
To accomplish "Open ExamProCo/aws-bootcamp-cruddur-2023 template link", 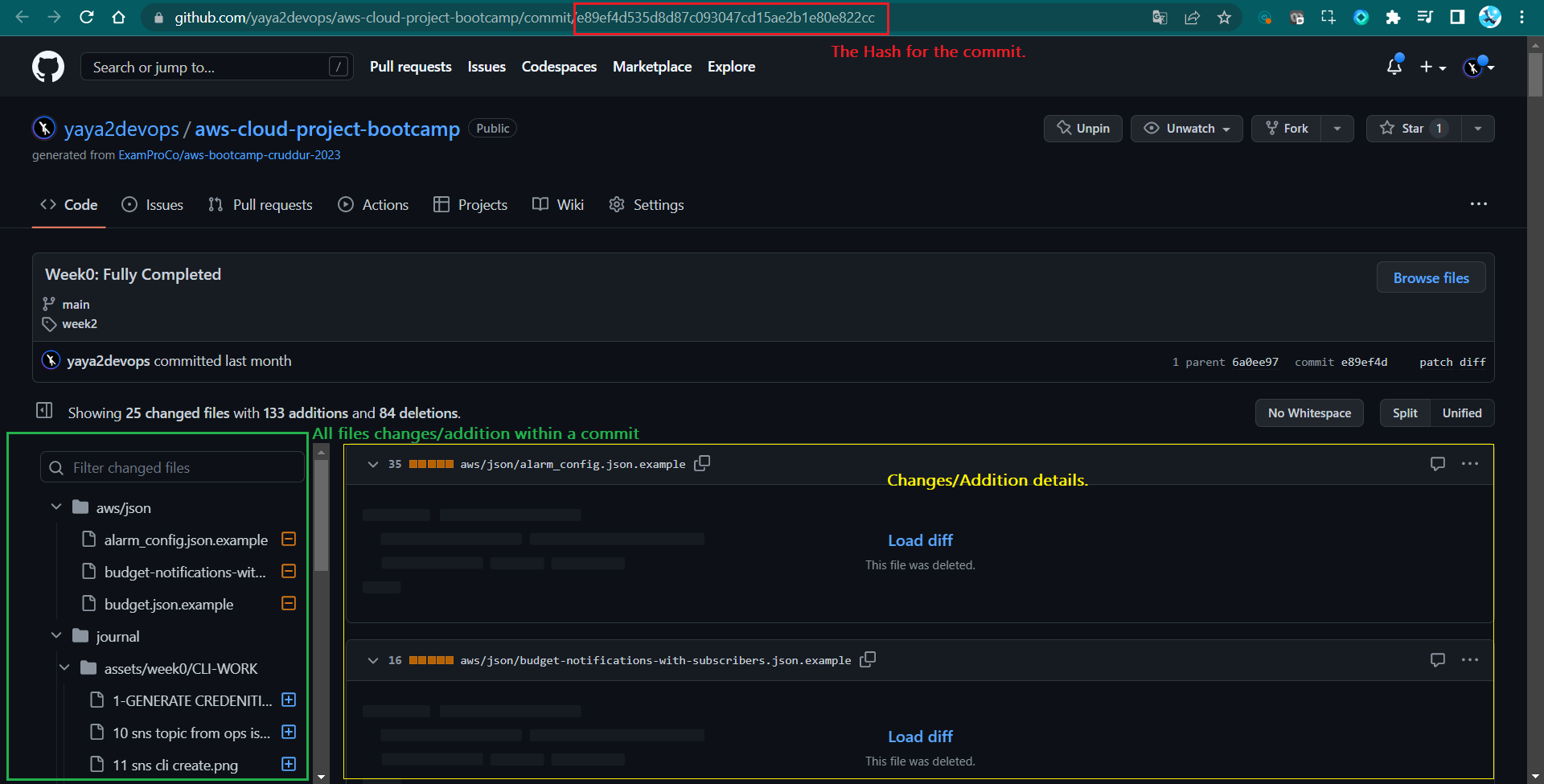I will click(x=229, y=155).
